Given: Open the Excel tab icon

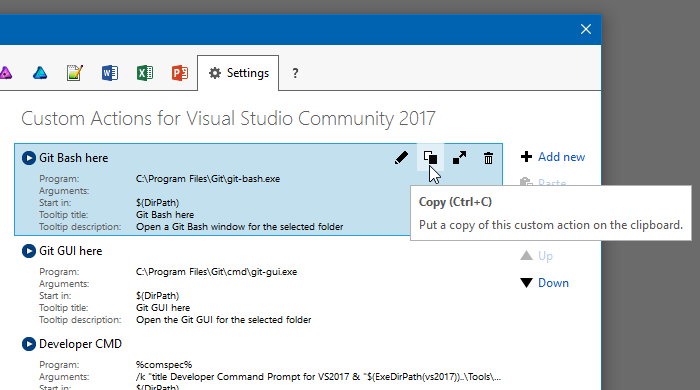Looking at the screenshot, I should point(145,73).
